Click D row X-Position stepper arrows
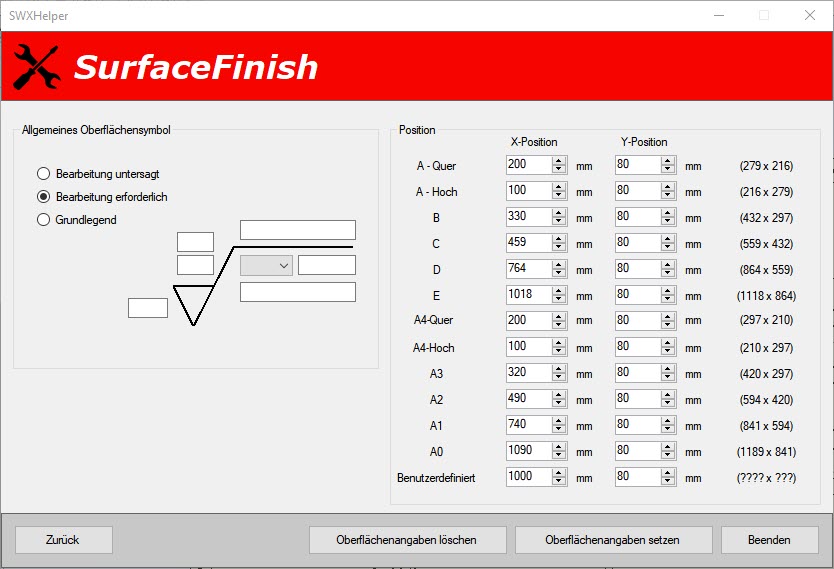This screenshot has height=569, width=834. (x=558, y=269)
